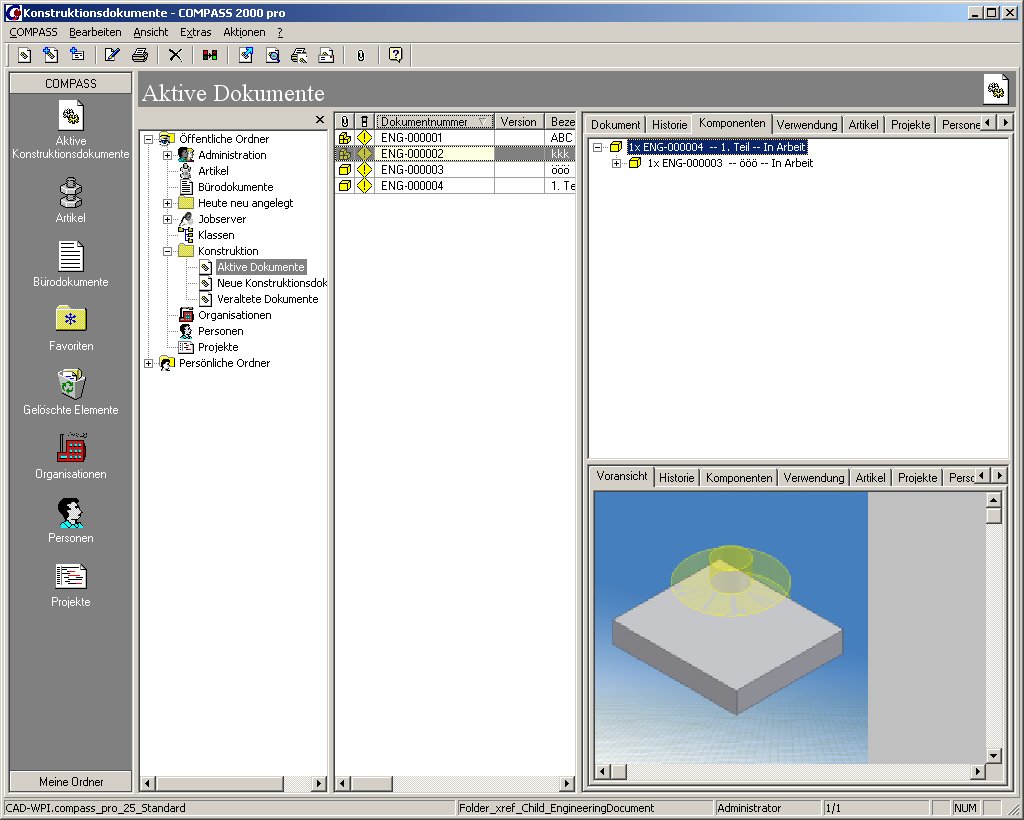
Task: Select ENG-000001 document row
Action: click(x=455, y=138)
